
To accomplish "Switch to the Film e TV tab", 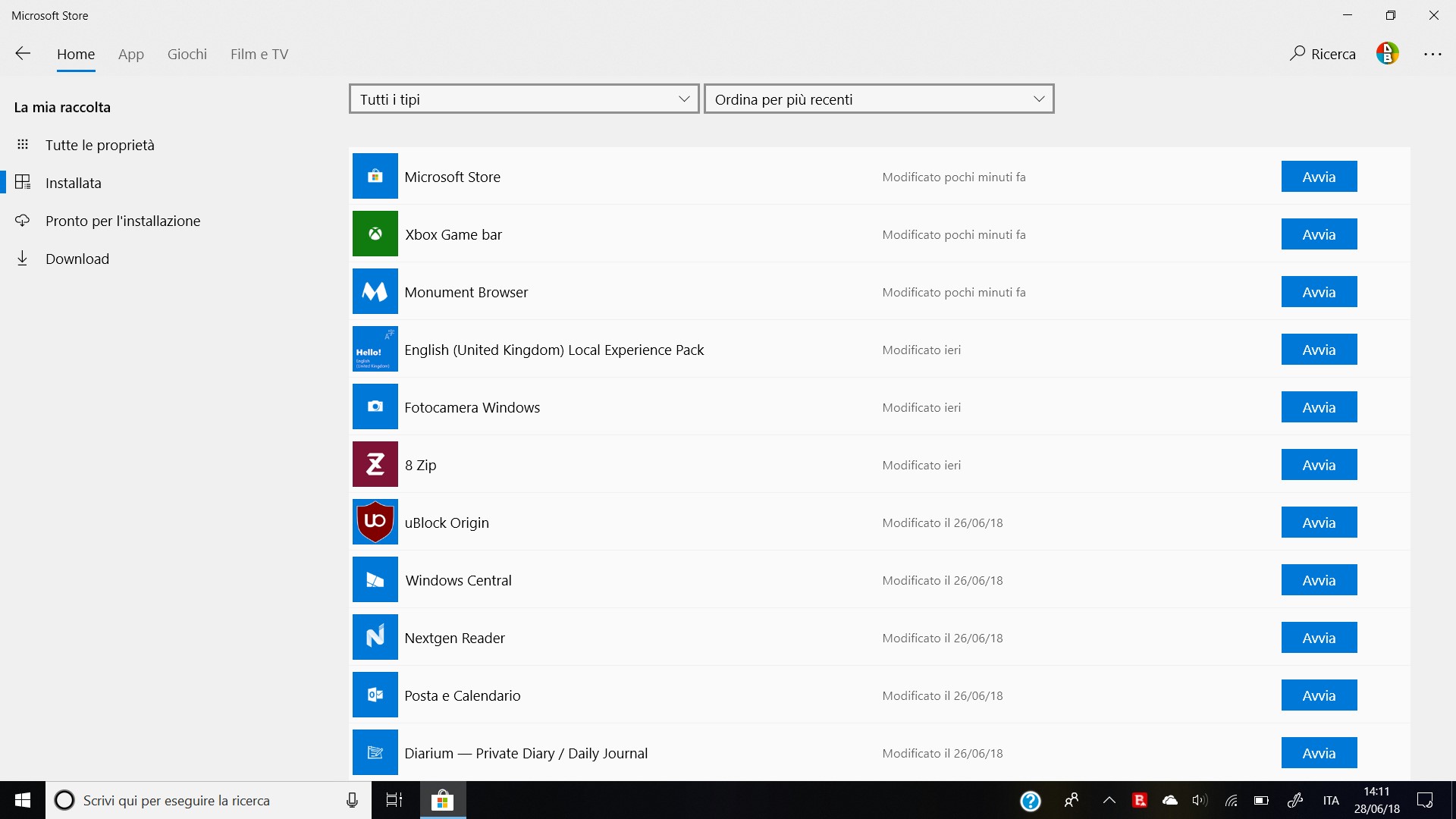I will (259, 54).
